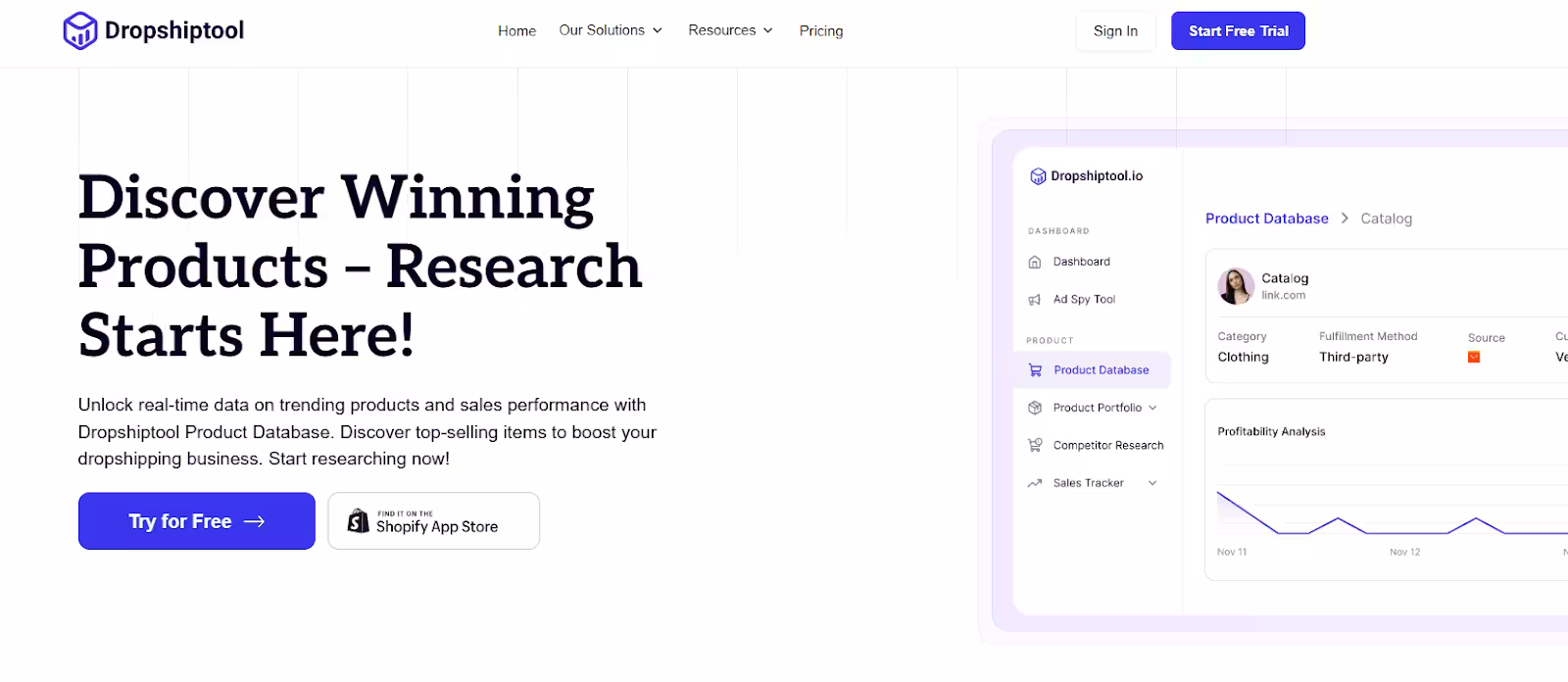The image size is (1568, 682).
Task: Click the Third-party fulfillment value
Action: [x=1354, y=358]
